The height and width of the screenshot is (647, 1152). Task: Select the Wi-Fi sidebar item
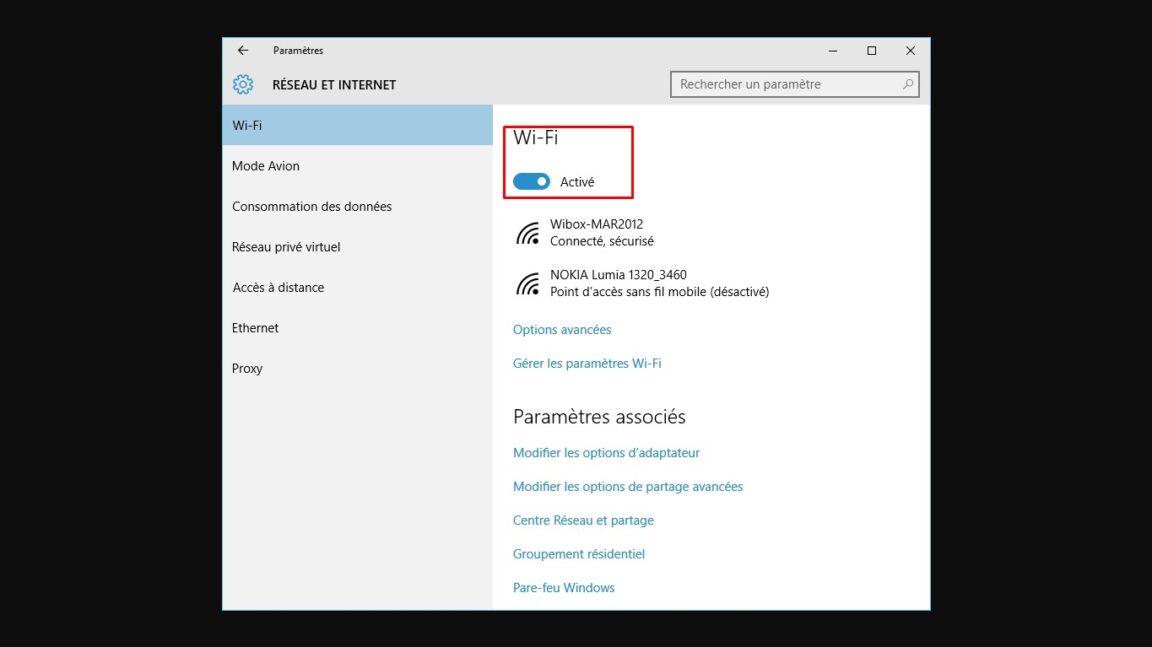[357, 126]
